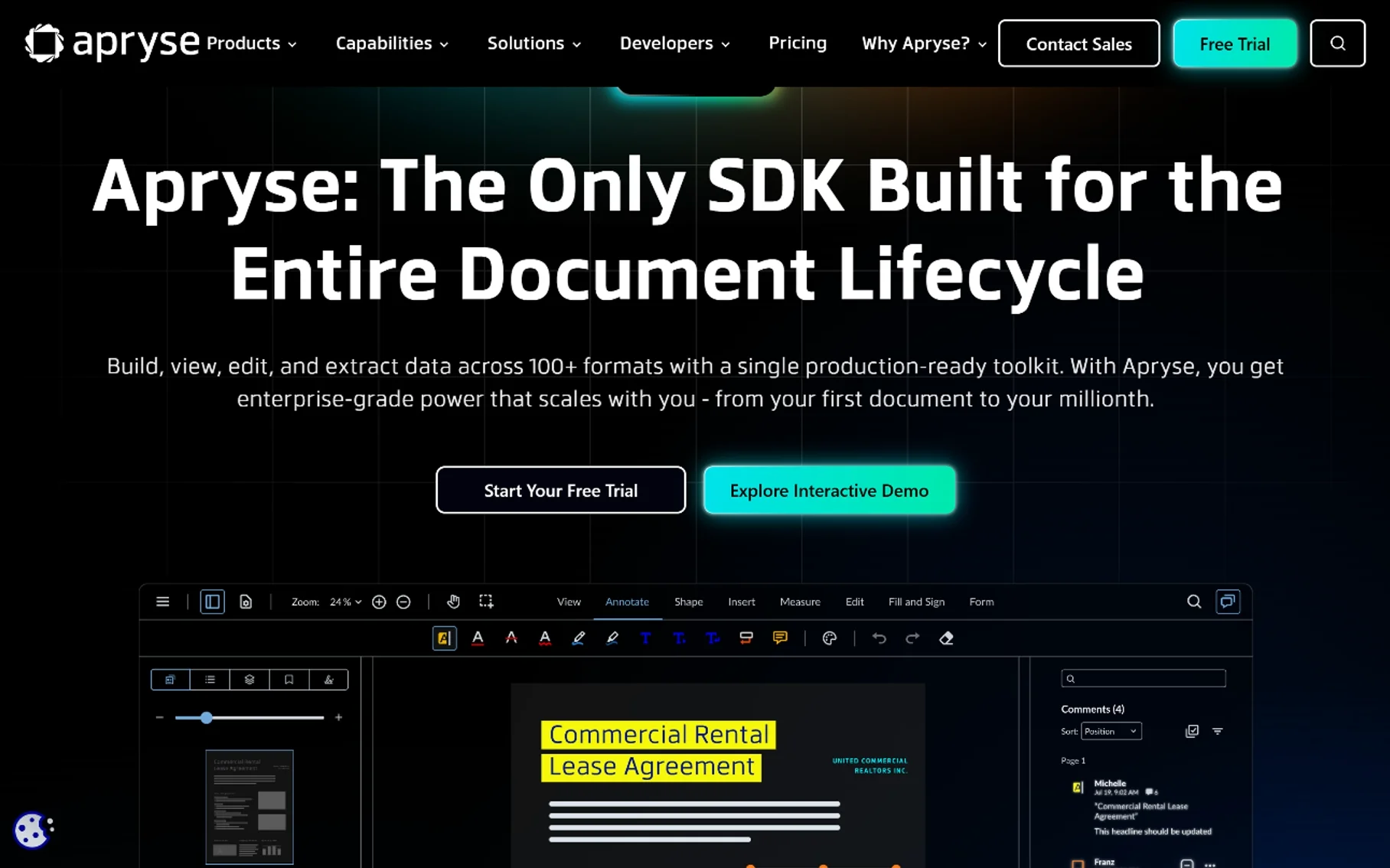This screenshot has width=1390, height=868.
Task: Click Start Your Free Trial
Action: pyautogui.click(x=560, y=490)
